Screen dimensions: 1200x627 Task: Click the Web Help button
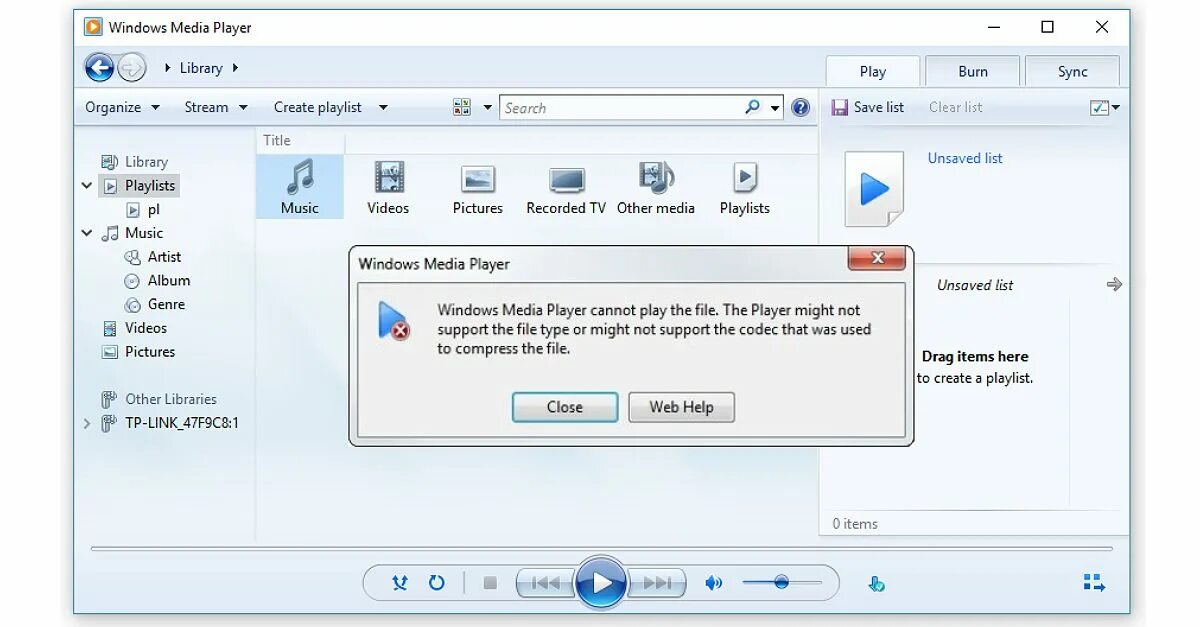681,407
